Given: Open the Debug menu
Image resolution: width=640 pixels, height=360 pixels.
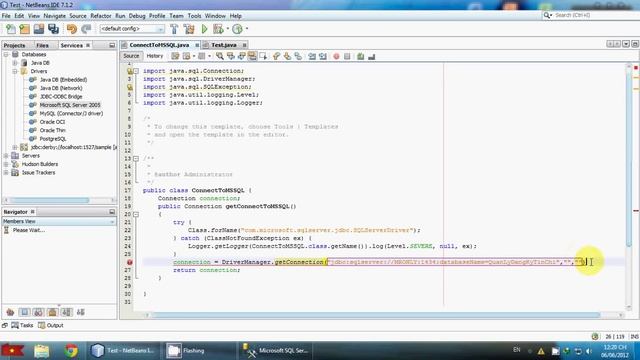Looking at the screenshot, I should pyautogui.click(x=137, y=16).
